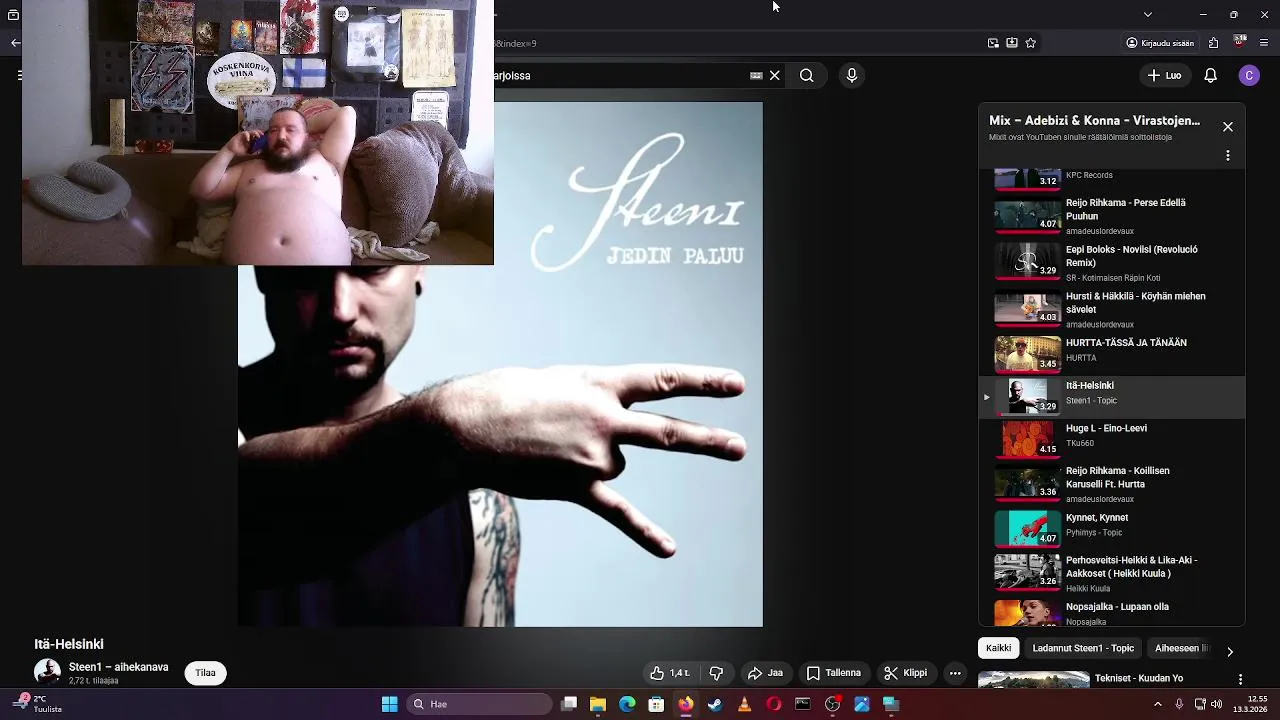Image resolution: width=1280 pixels, height=720 pixels.
Task: Start voice search with the microphone icon
Action: [x=852, y=75]
